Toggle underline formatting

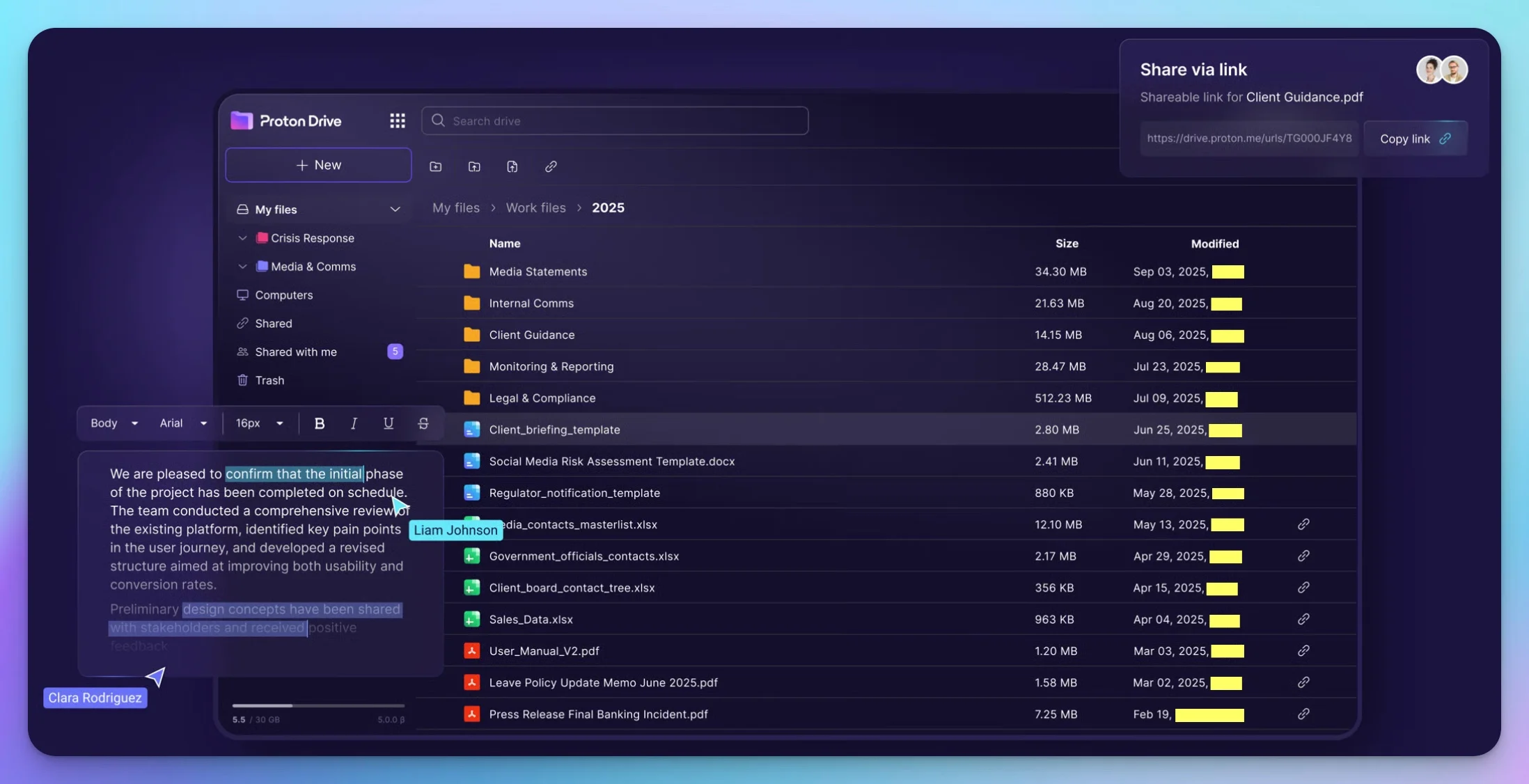[x=389, y=423]
